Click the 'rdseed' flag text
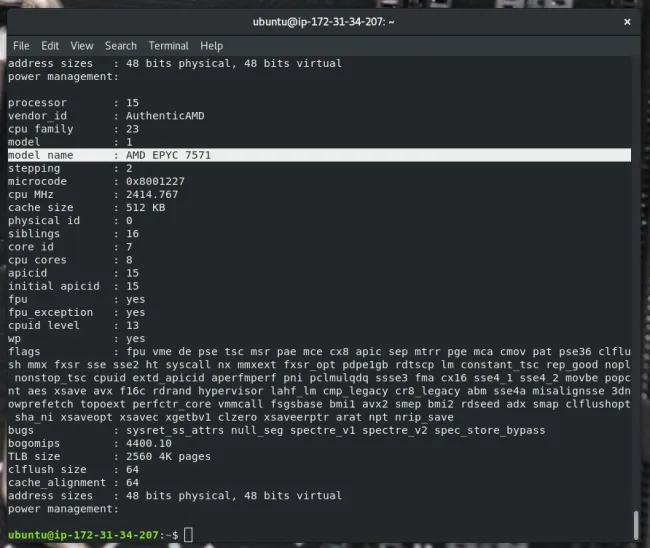650x548 pixels. 480,404
